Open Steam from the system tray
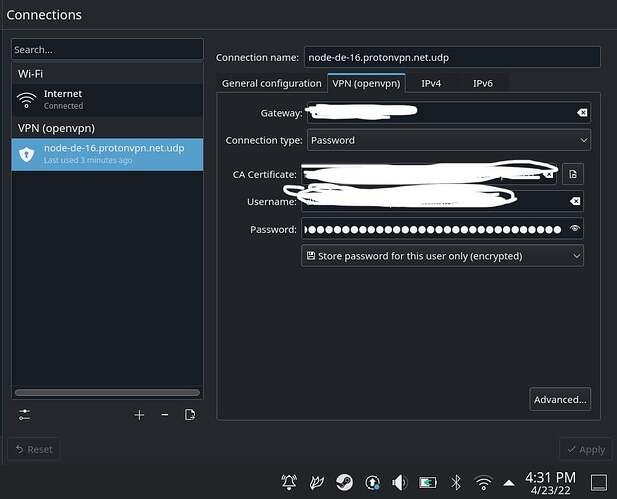The width and height of the screenshot is (617, 499). point(344,482)
